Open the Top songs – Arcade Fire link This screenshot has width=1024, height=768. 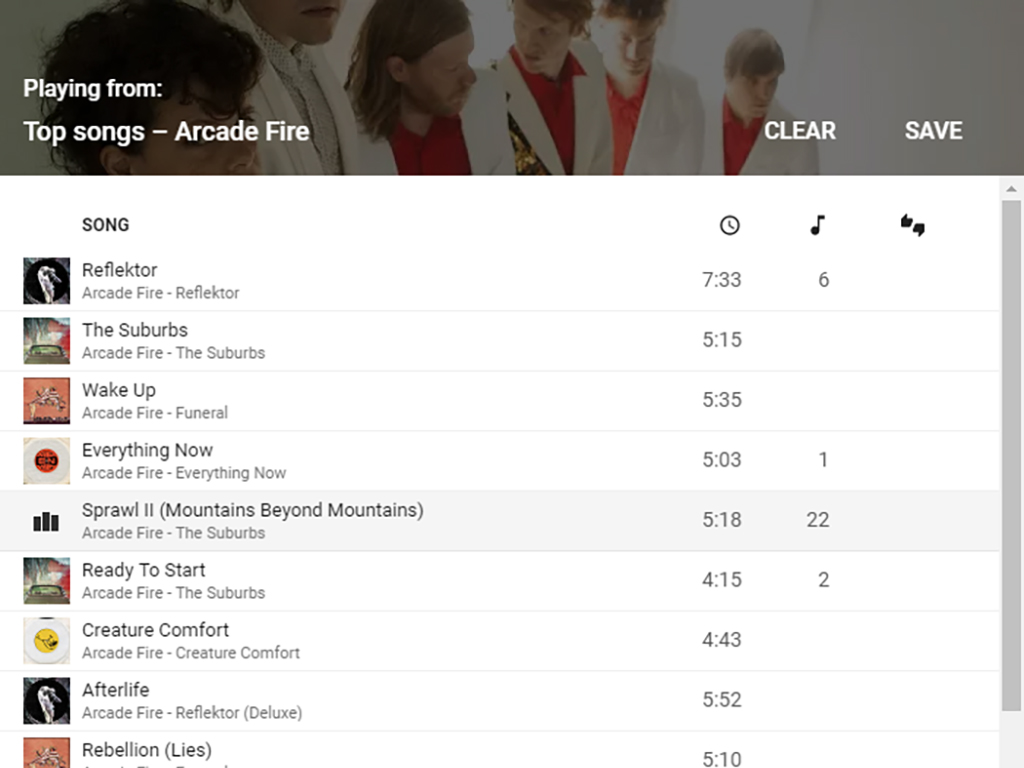[167, 131]
